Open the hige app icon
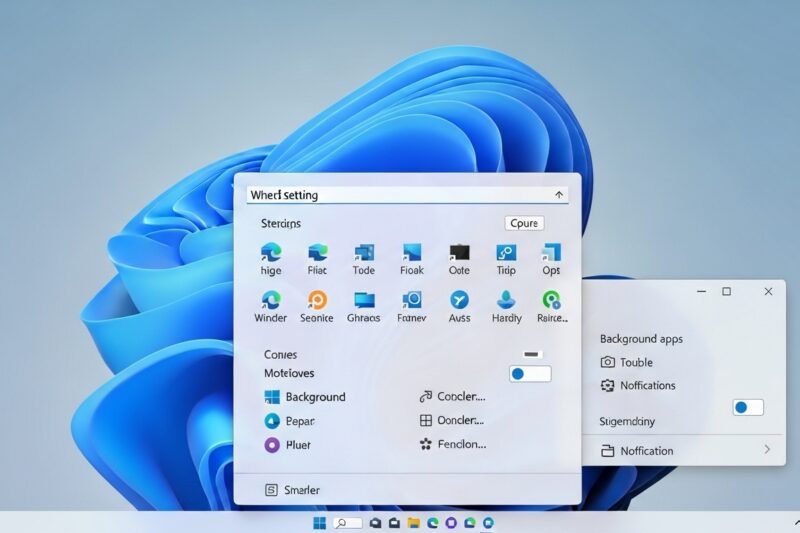This screenshot has height=533, width=800. point(271,252)
